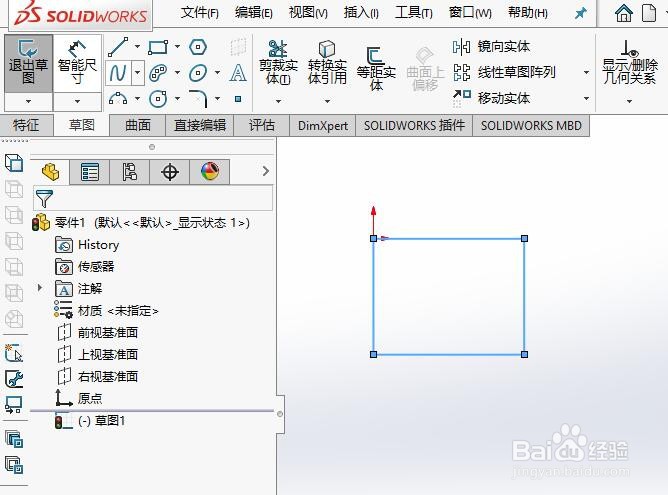The height and width of the screenshot is (495, 668).
Task: Select the Circle sketch tool
Action: pyautogui.click(x=158, y=99)
